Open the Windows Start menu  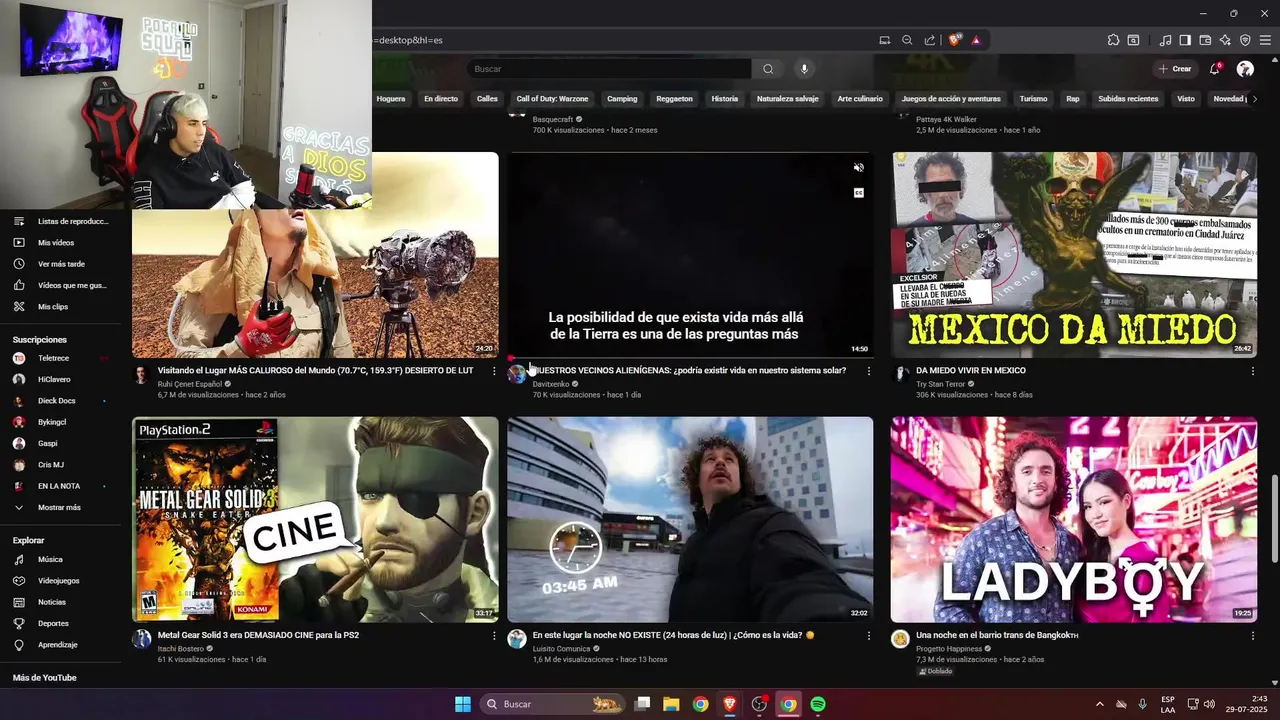pyautogui.click(x=463, y=704)
